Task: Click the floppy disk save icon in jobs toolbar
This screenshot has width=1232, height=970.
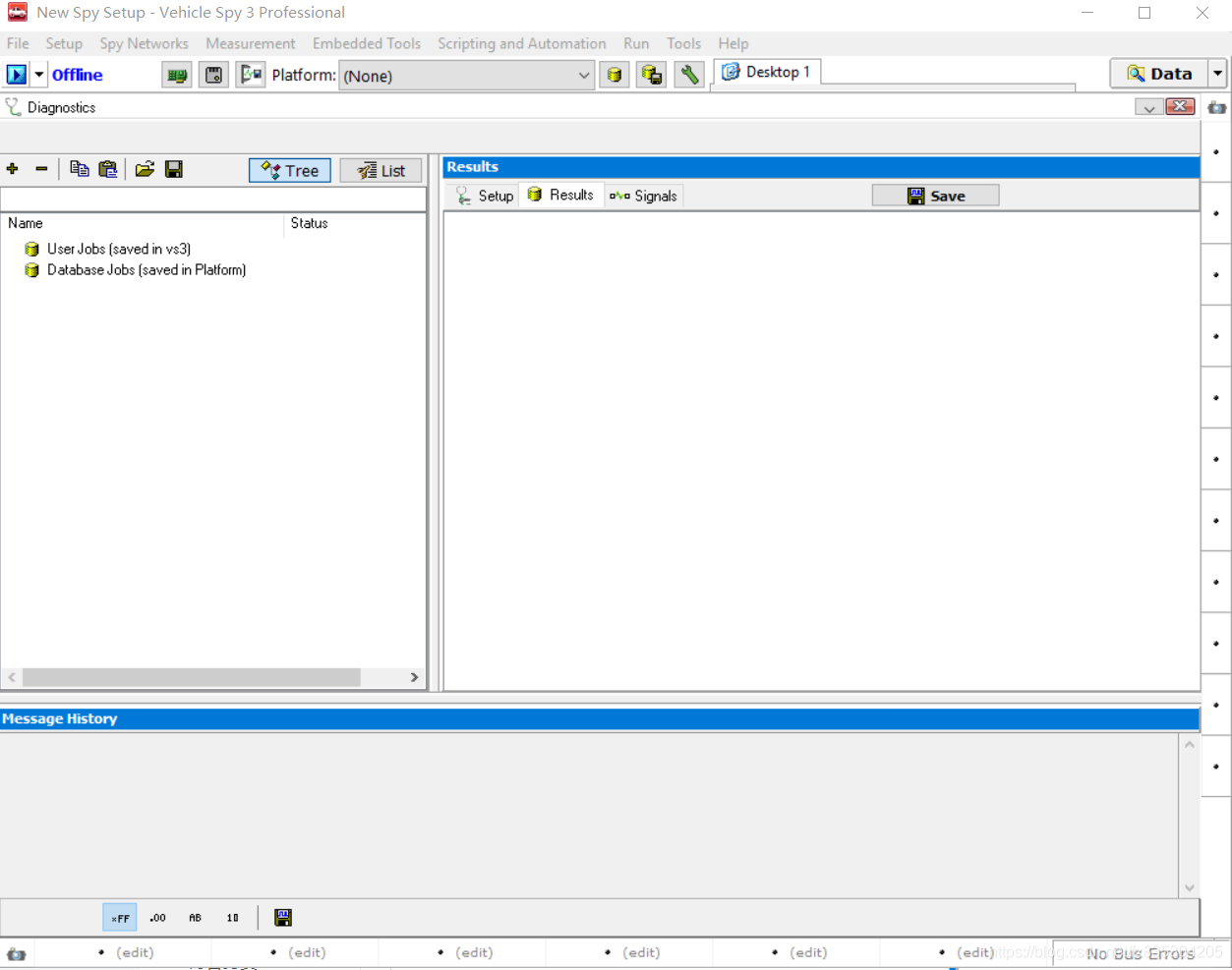Action: tap(174, 169)
